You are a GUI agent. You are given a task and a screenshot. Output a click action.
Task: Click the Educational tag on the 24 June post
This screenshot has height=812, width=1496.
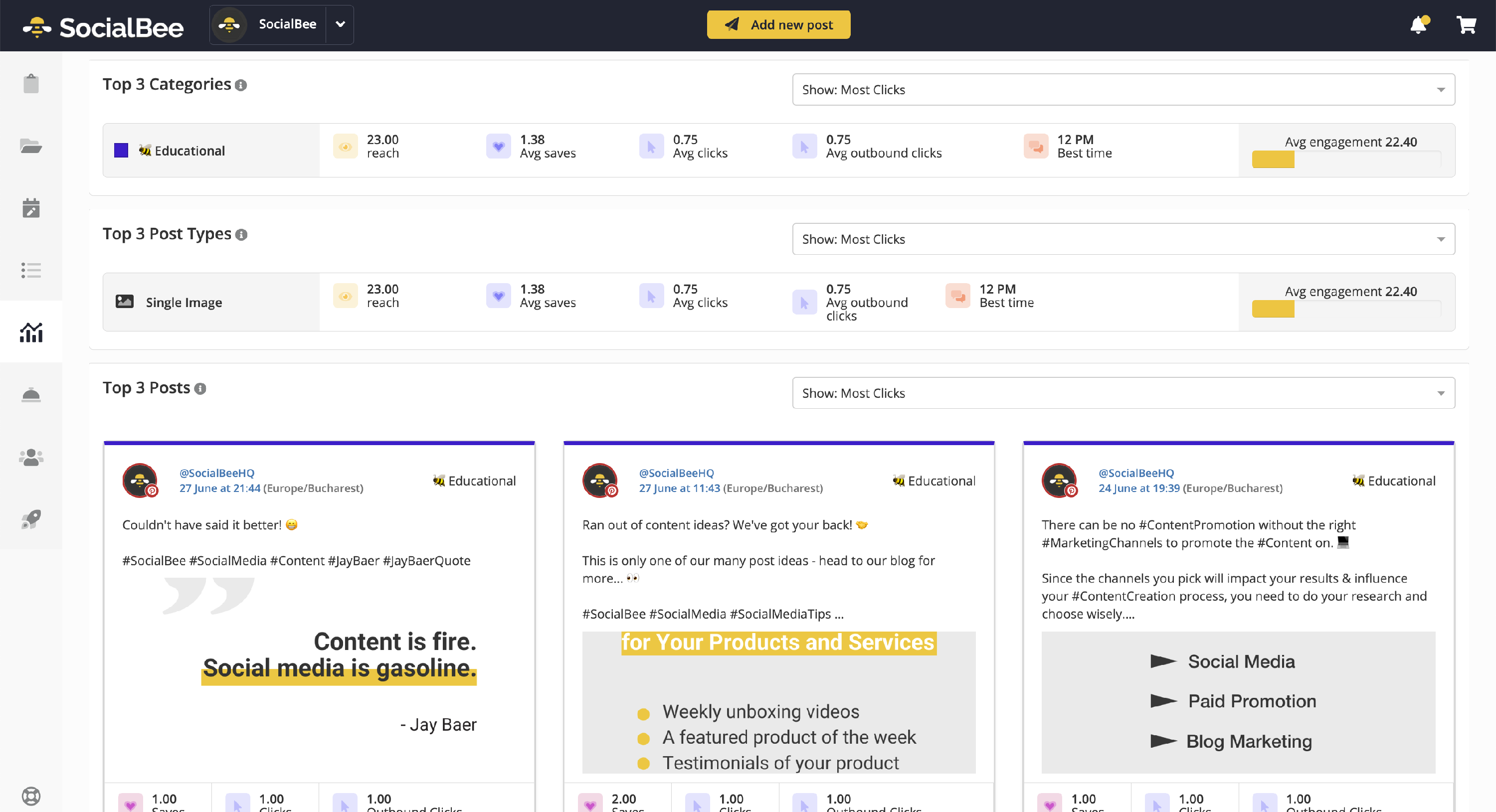1393,481
